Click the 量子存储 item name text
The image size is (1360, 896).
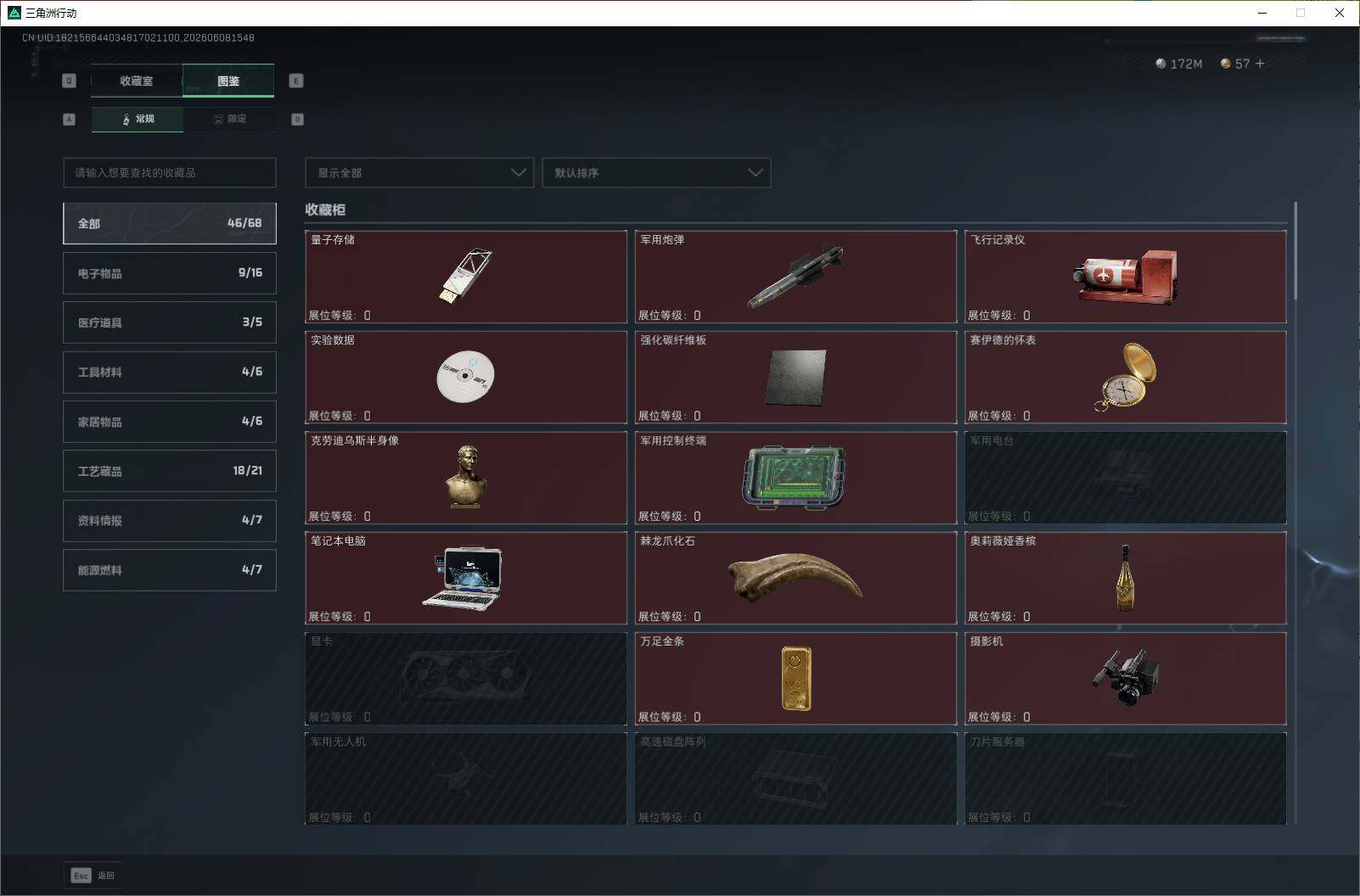click(x=333, y=240)
